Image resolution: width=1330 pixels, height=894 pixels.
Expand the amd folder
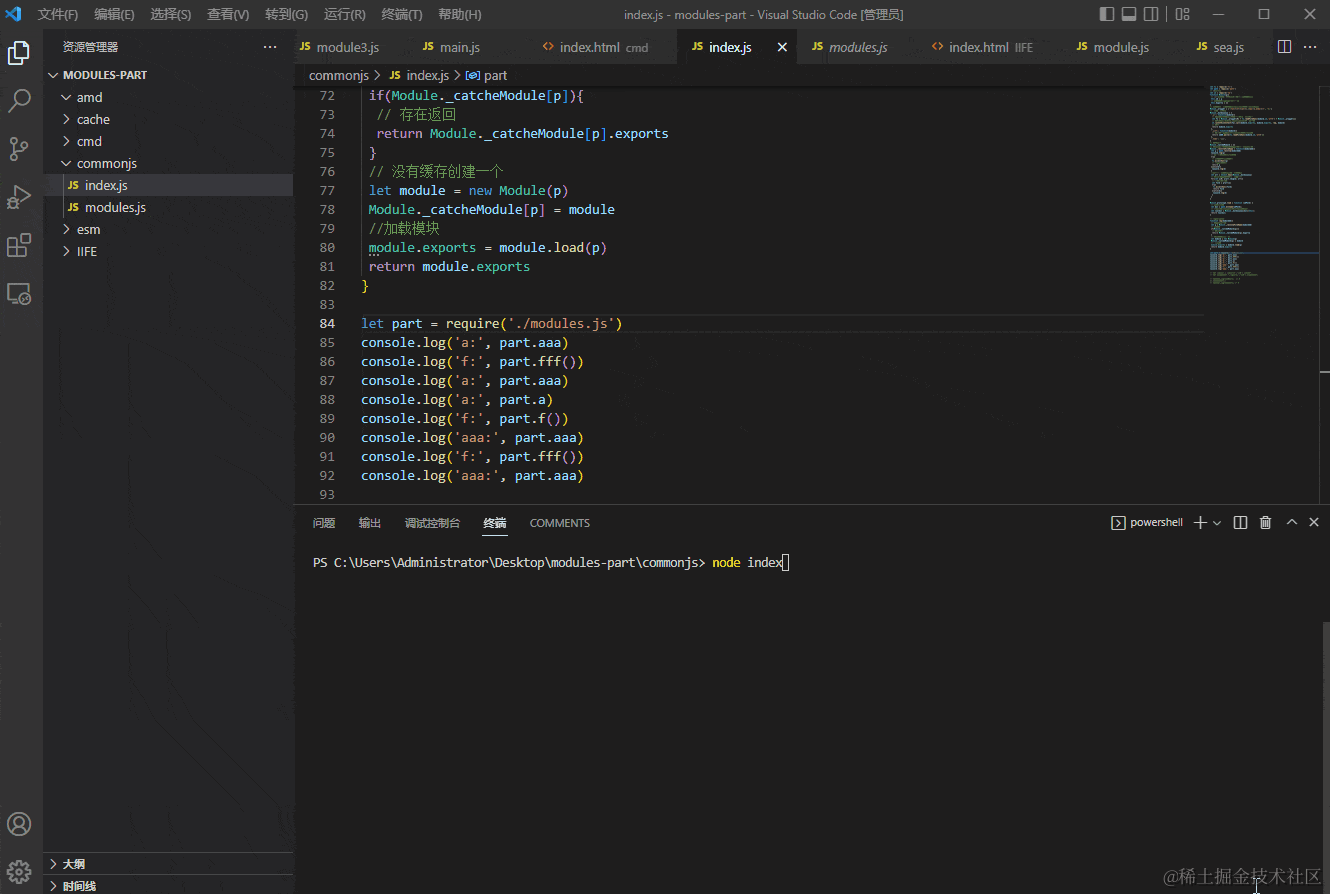click(88, 96)
